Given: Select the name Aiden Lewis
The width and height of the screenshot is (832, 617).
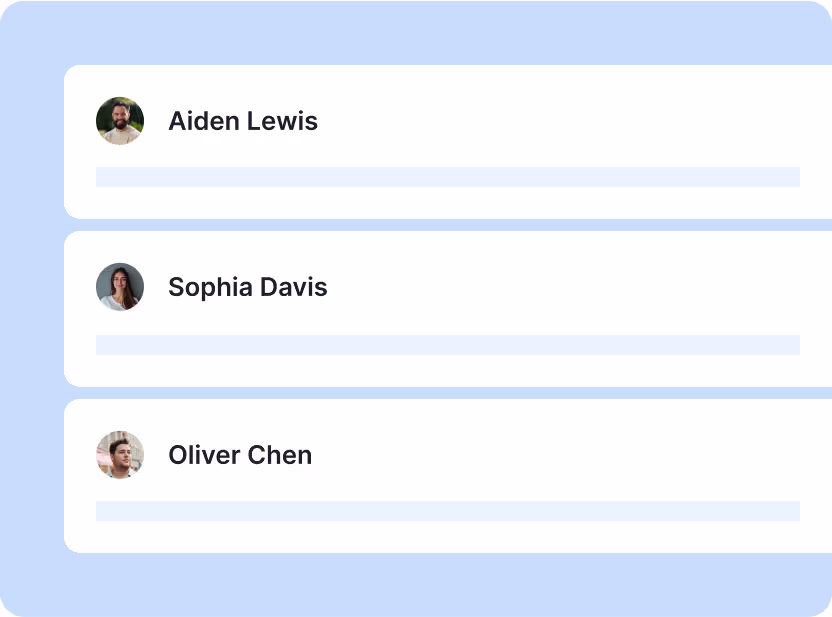Looking at the screenshot, I should (x=243, y=120).
